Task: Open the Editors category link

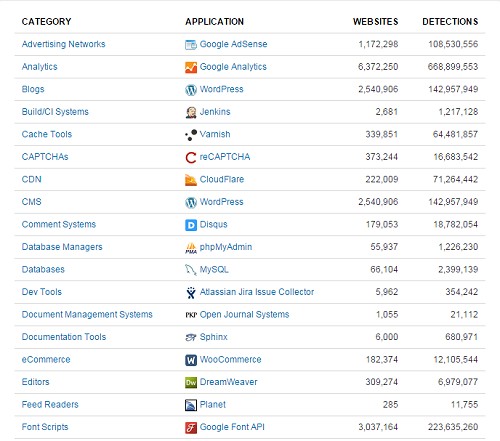Action: click(35, 382)
